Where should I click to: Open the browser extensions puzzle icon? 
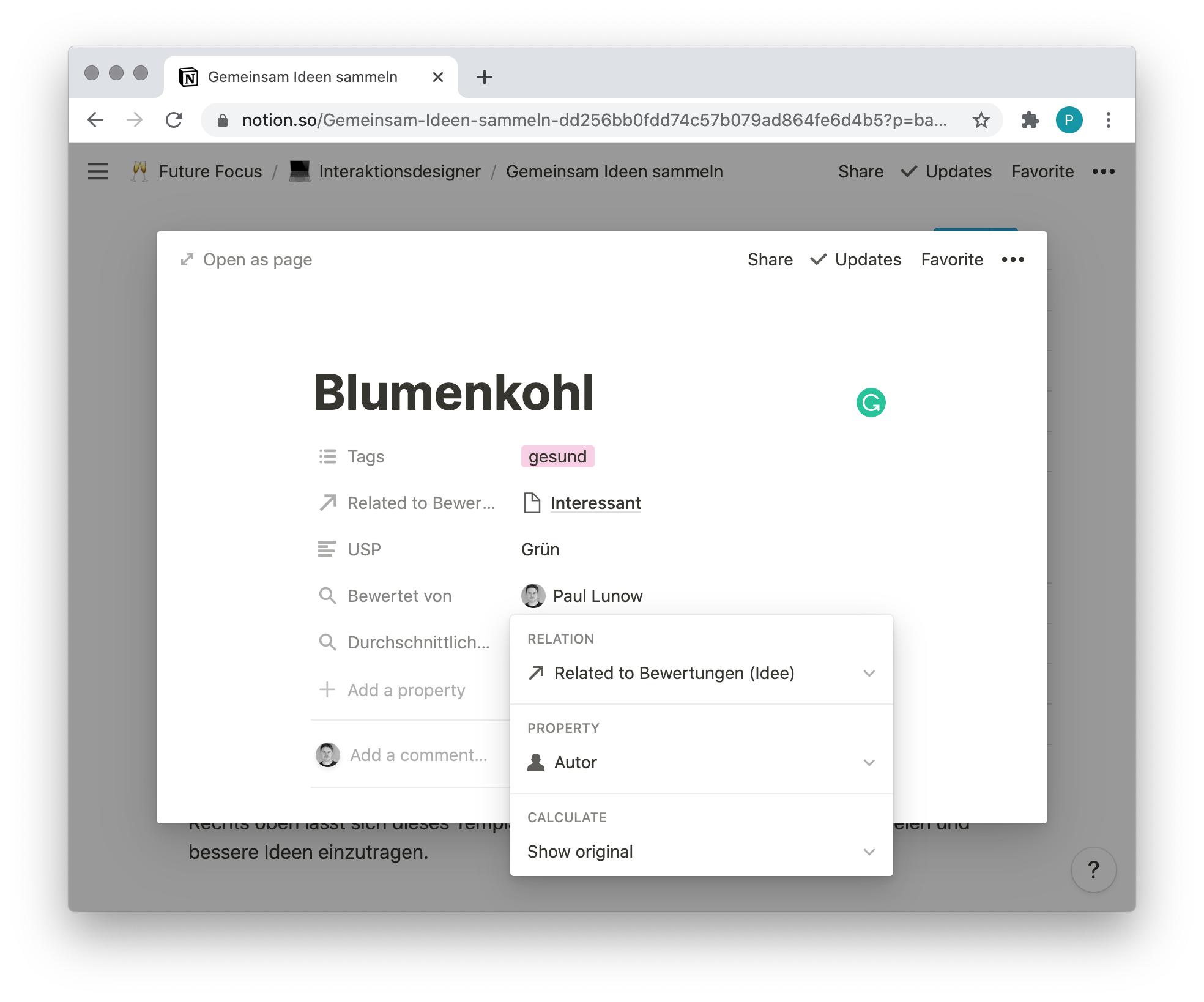1030,120
